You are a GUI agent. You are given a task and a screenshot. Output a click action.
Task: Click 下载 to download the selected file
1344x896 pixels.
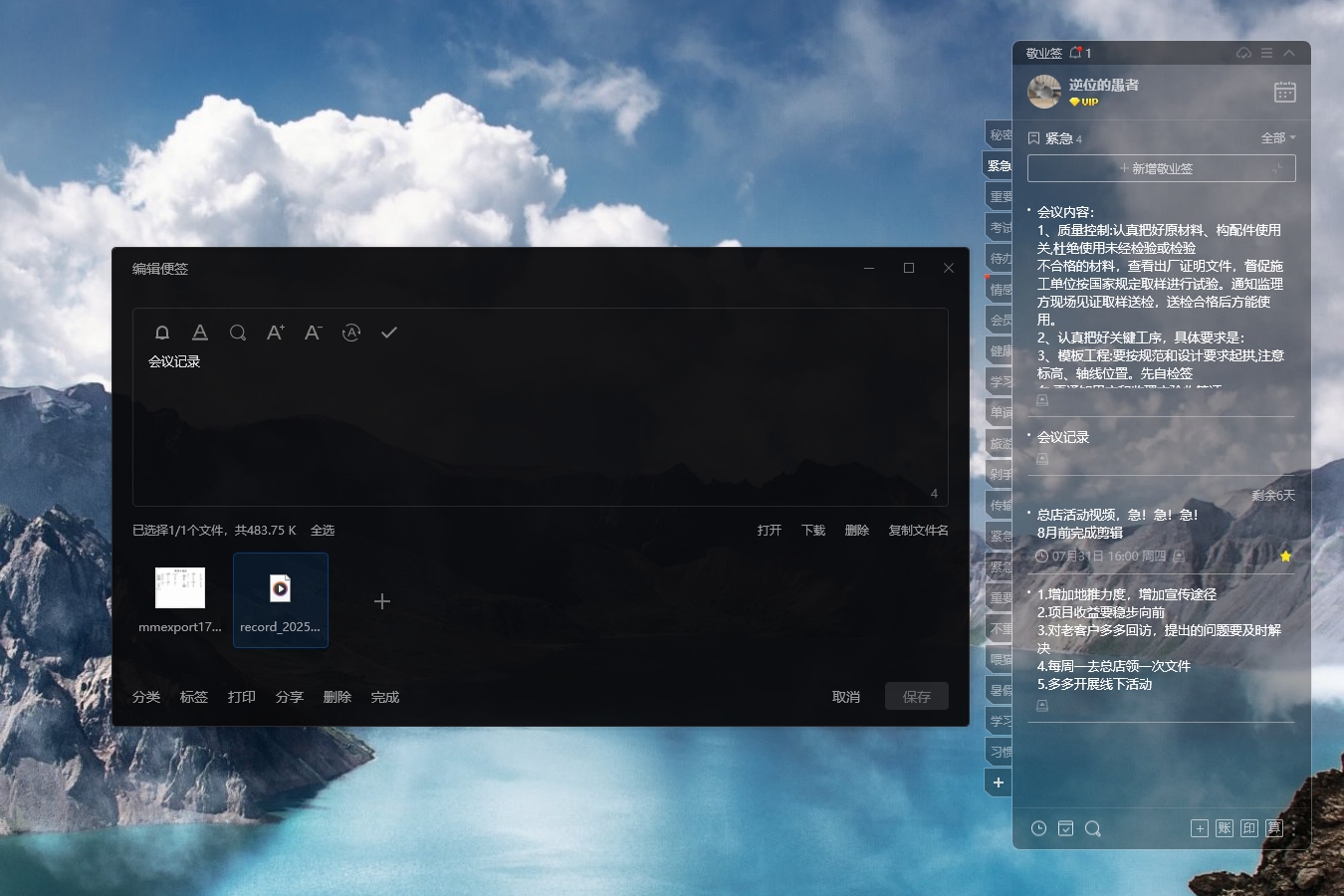(x=813, y=531)
